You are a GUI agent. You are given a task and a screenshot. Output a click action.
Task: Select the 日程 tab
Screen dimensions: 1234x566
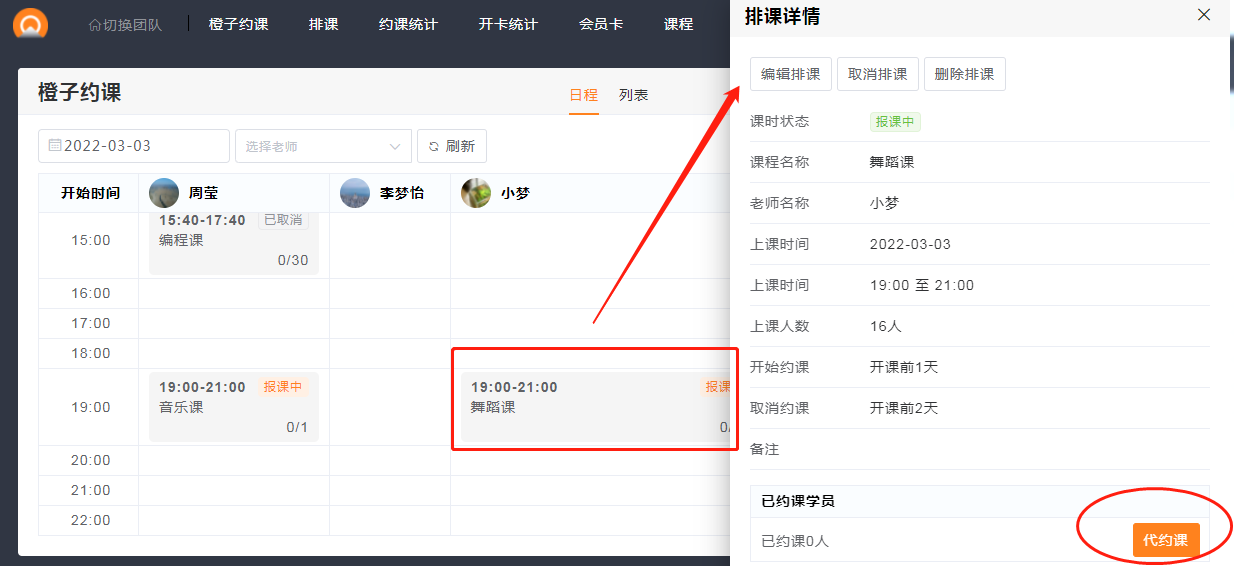coord(583,95)
